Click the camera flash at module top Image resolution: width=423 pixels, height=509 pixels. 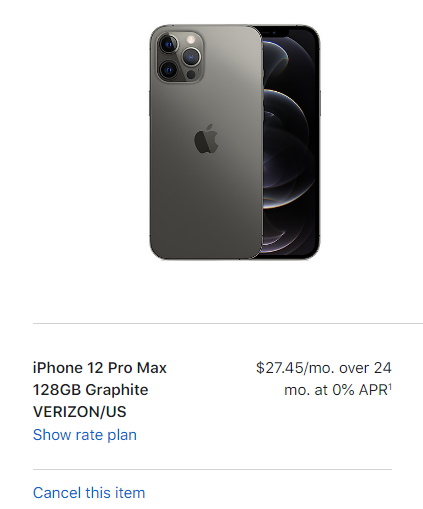pos(191,40)
